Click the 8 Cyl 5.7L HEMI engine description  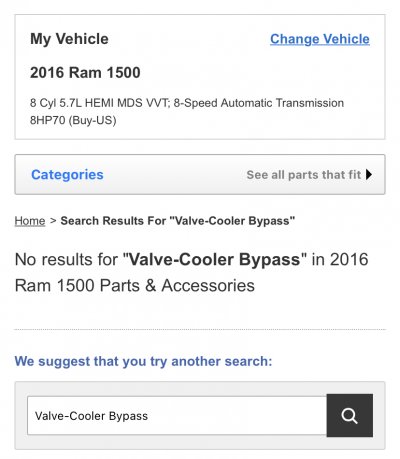point(187,103)
